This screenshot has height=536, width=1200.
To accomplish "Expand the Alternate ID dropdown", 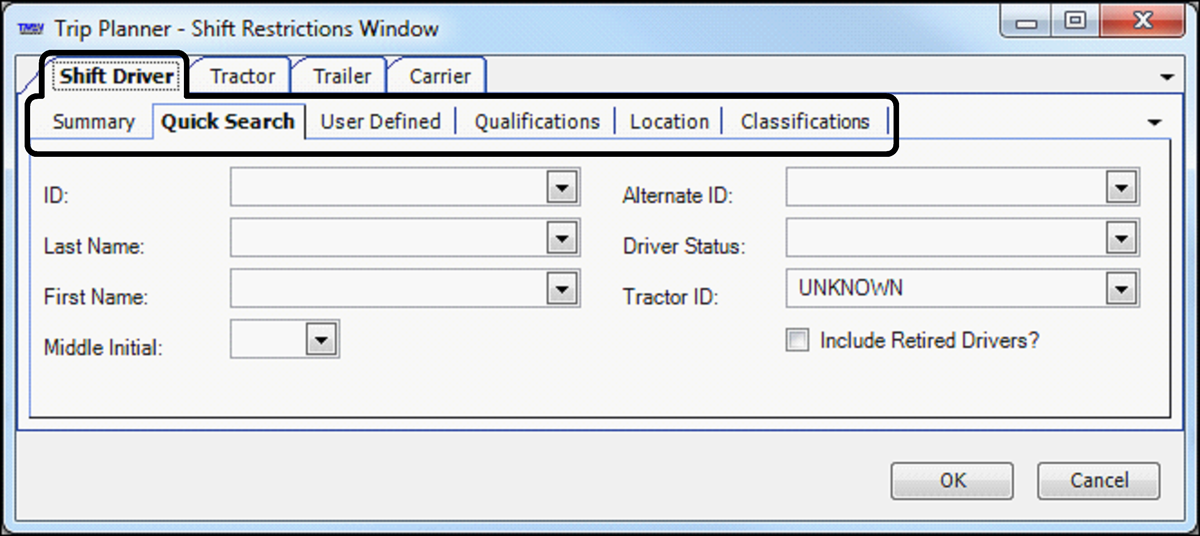I will tap(1121, 187).
